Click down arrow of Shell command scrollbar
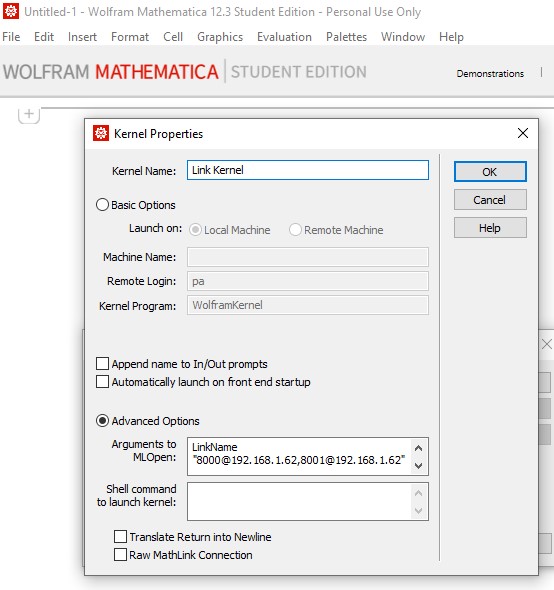This screenshot has width=554, height=590. pyautogui.click(x=419, y=511)
